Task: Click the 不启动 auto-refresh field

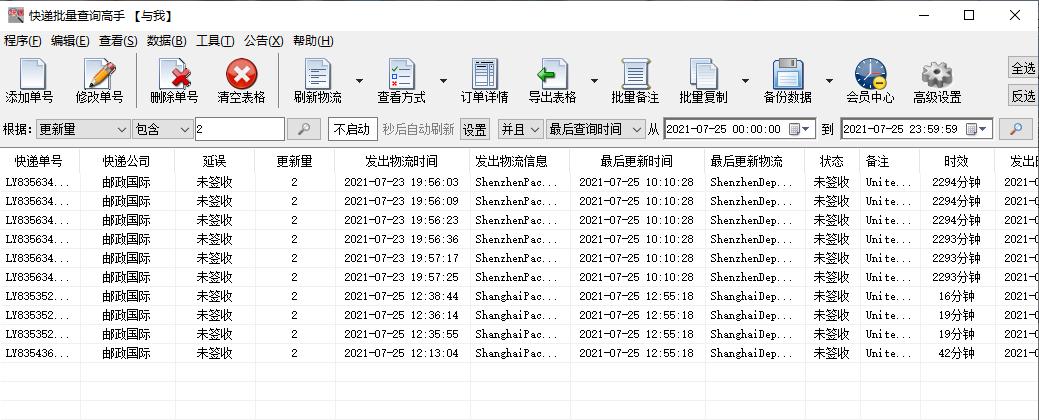Action: point(353,129)
